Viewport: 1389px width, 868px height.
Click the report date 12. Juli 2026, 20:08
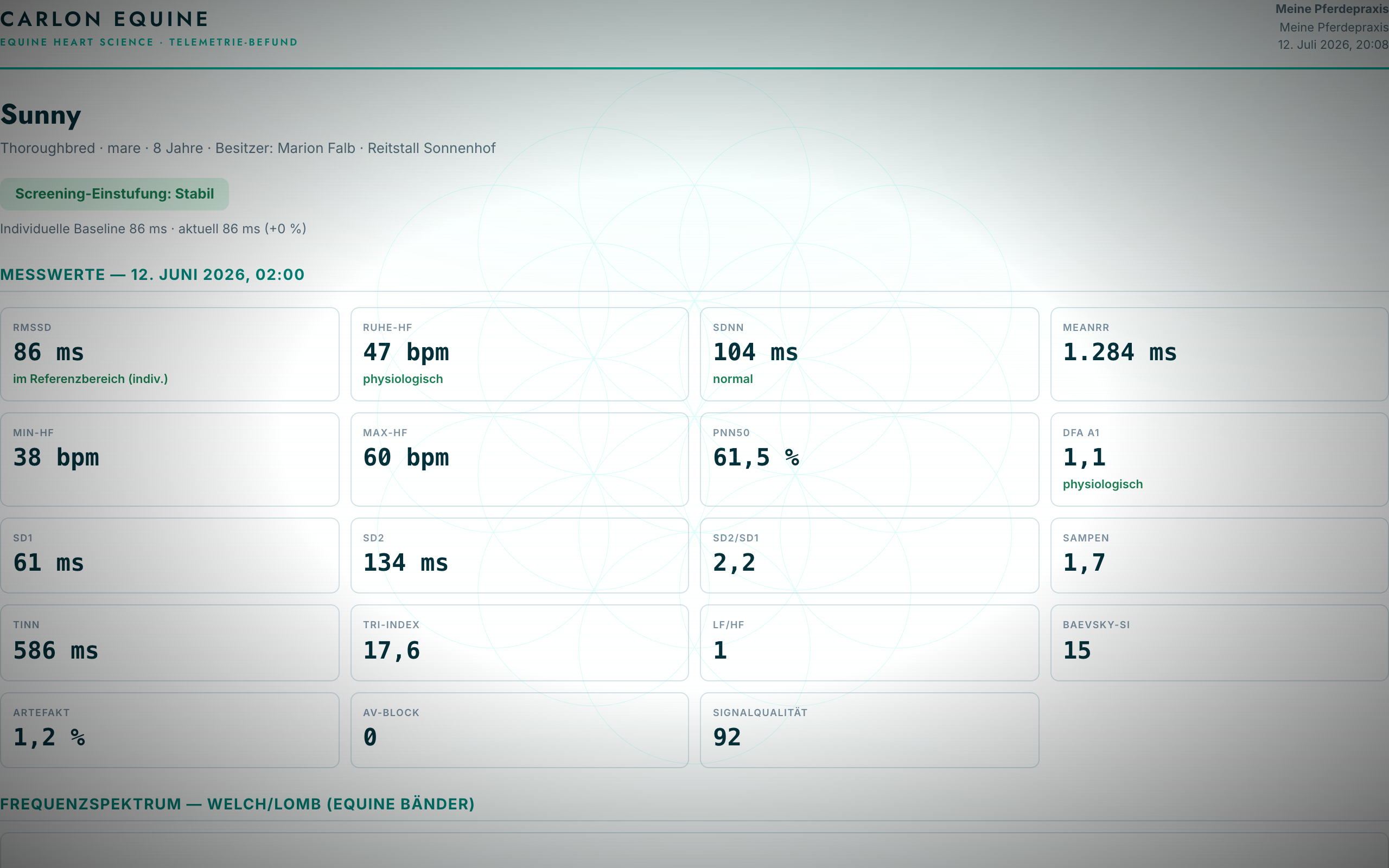(1333, 45)
